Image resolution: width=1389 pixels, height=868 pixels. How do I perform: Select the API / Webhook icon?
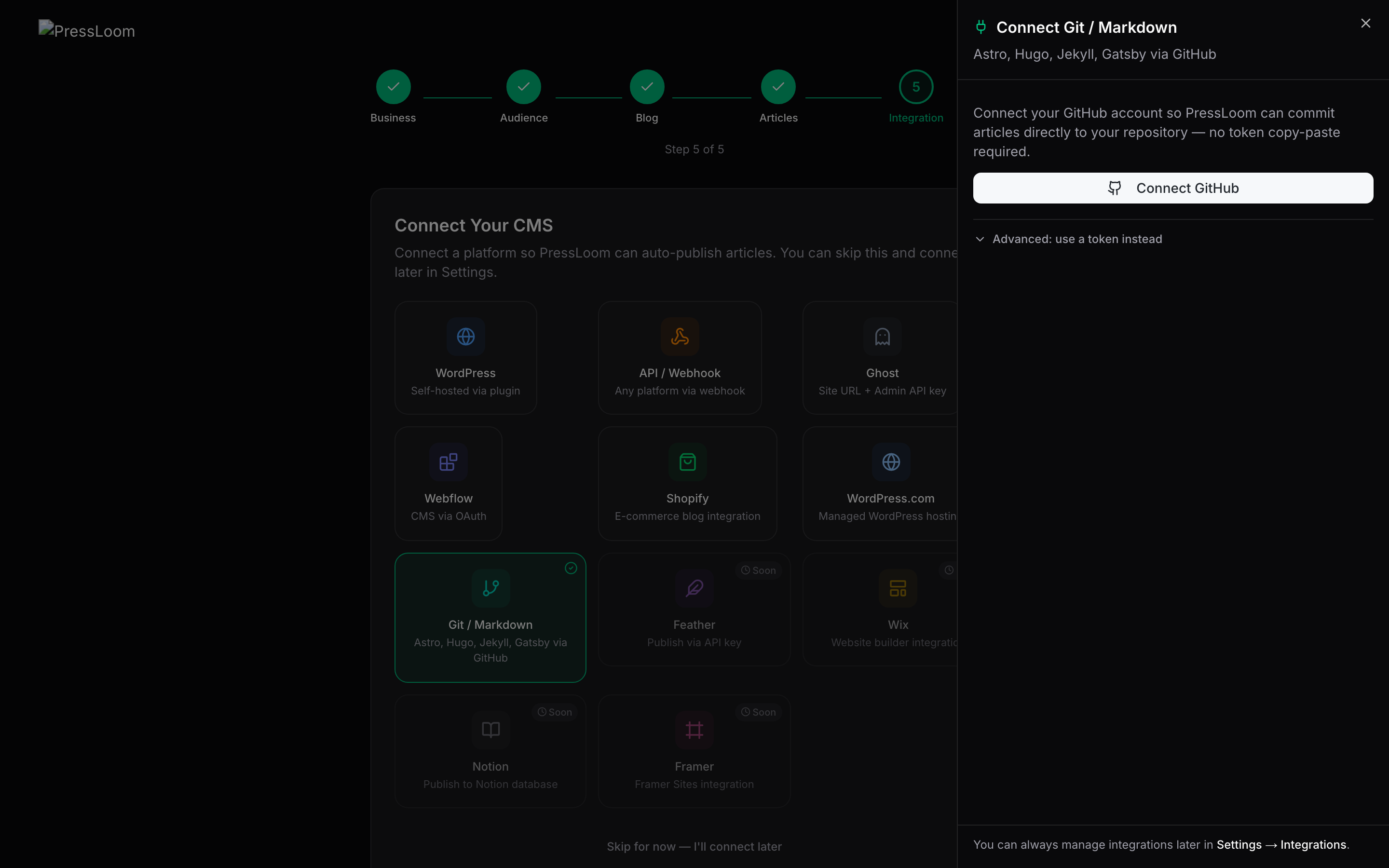(x=680, y=337)
